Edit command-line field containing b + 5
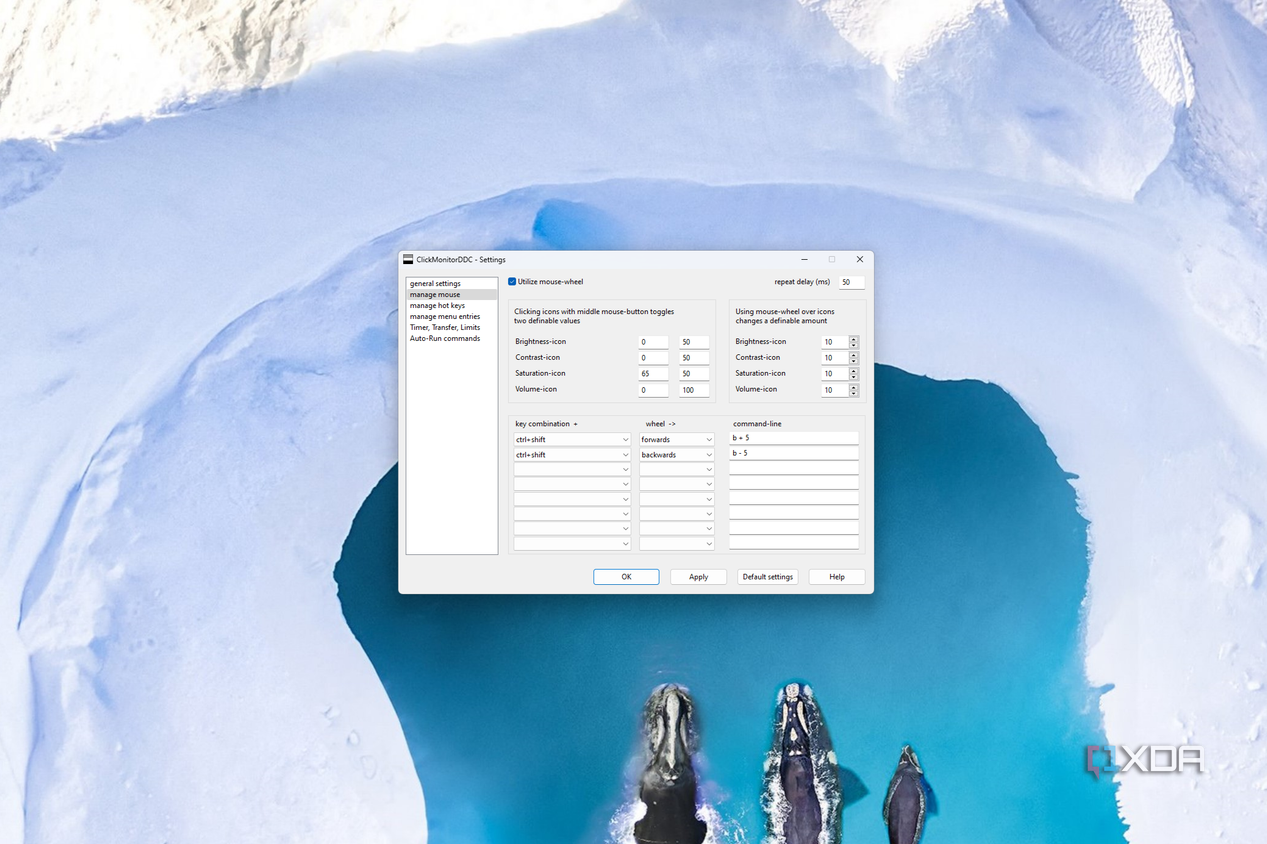1267x844 pixels. click(794, 438)
